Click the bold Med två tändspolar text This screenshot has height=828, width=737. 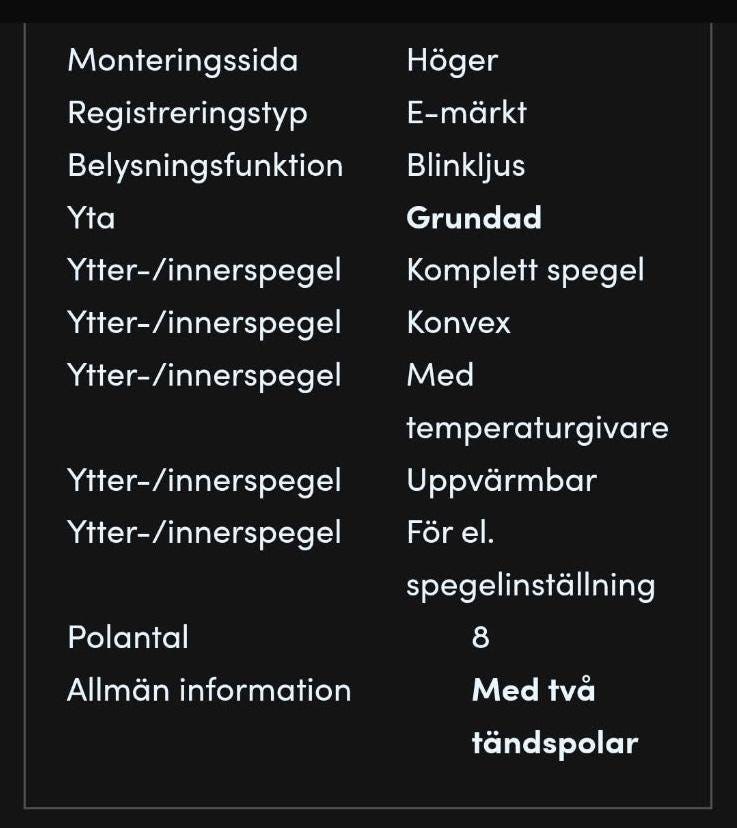tap(554, 717)
